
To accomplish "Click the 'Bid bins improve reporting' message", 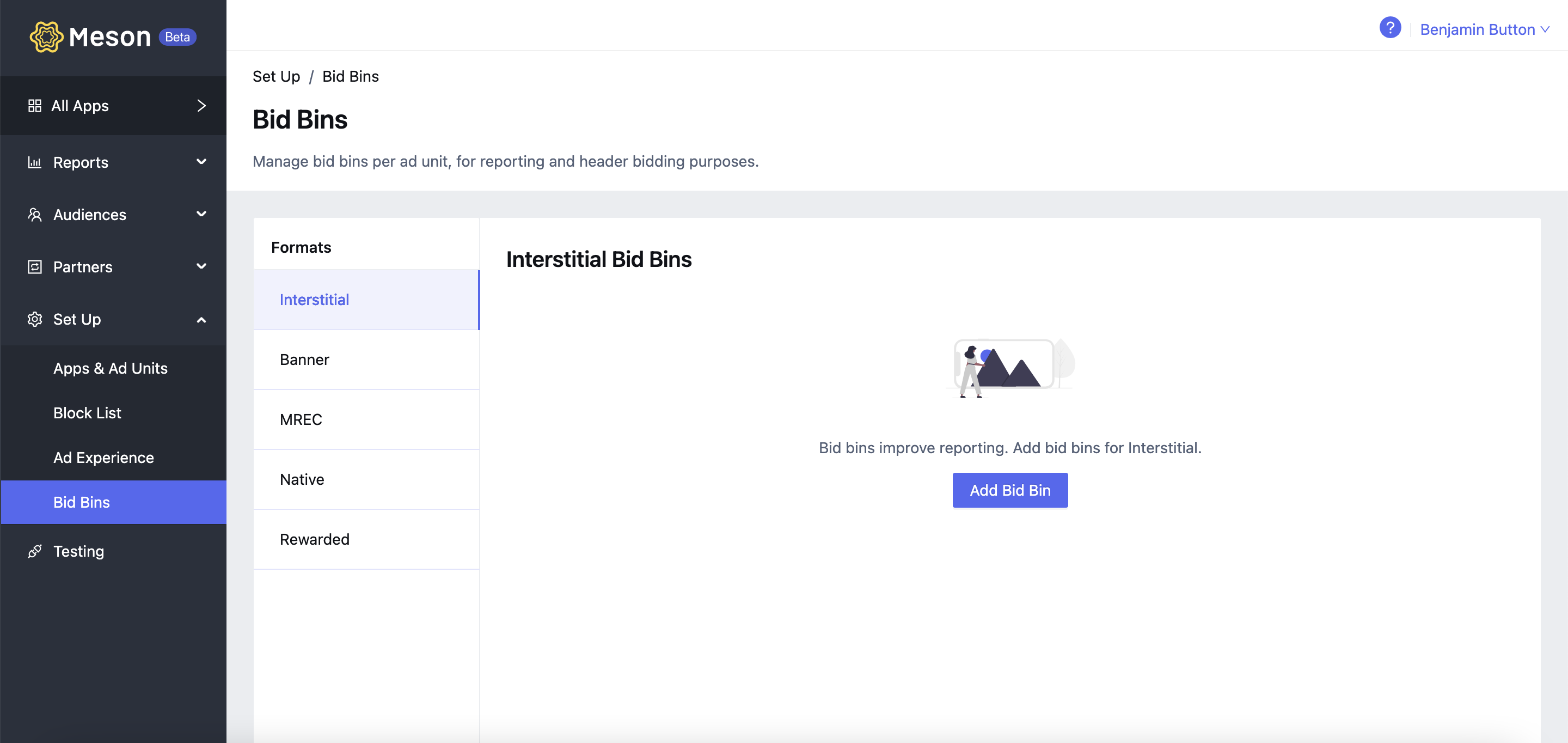I will pyautogui.click(x=1010, y=448).
